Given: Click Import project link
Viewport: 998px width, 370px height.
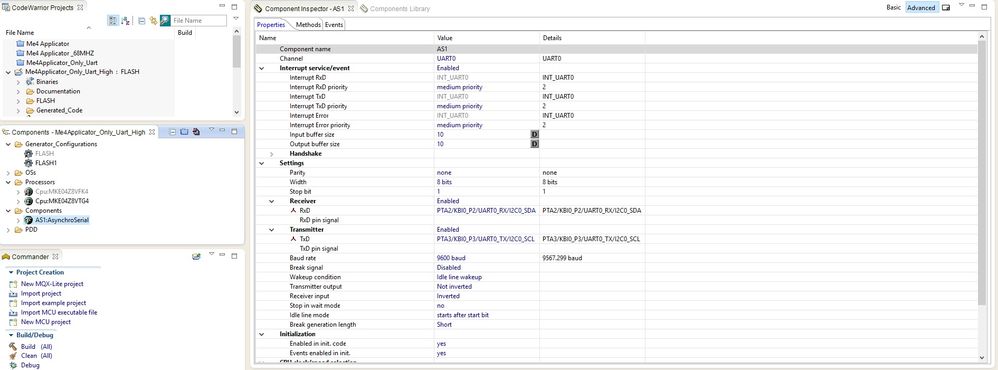Looking at the screenshot, I should tap(41, 294).
